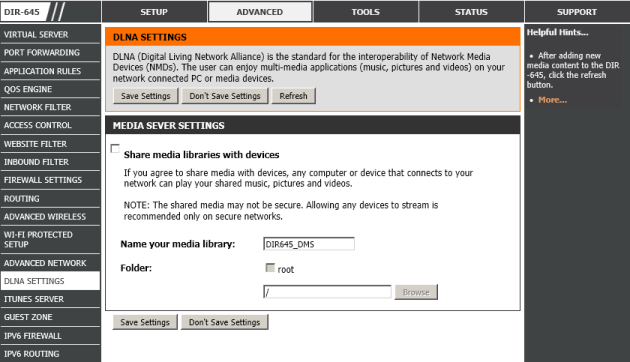Open the SUPPORT tab

click(x=577, y=12)
